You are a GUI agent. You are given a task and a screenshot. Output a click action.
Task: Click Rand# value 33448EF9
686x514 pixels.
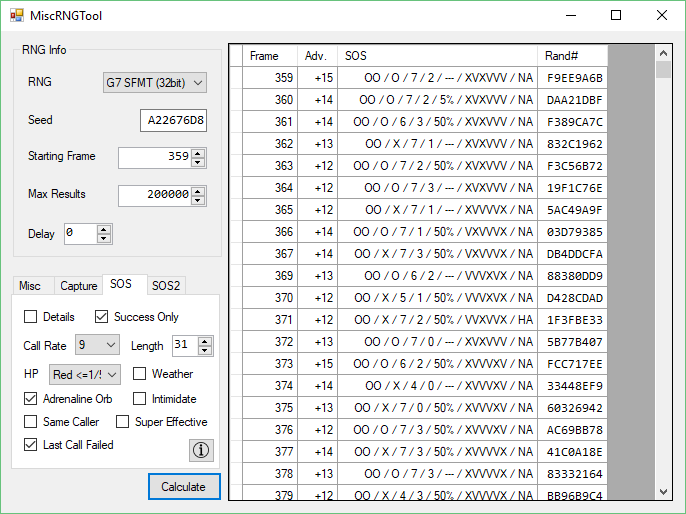pos(573,385)
